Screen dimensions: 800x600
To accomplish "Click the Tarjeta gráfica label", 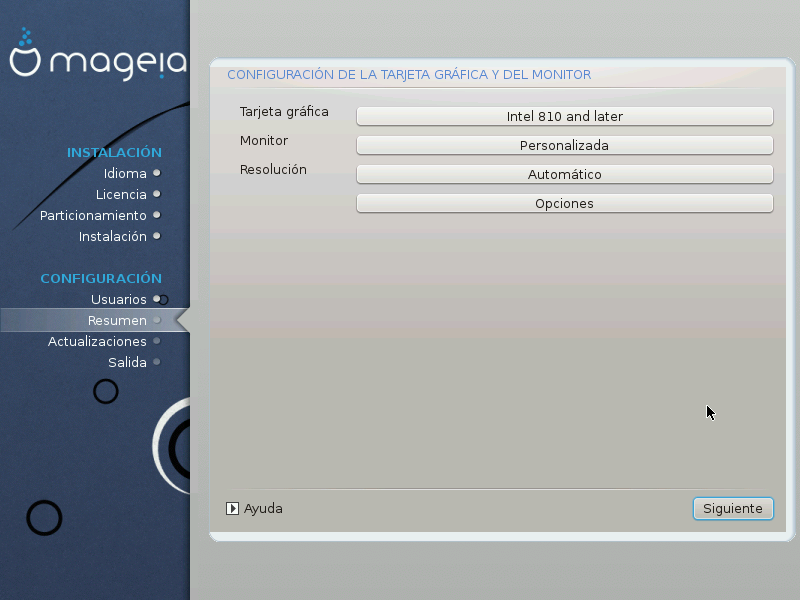I will (x=284, y=112).
